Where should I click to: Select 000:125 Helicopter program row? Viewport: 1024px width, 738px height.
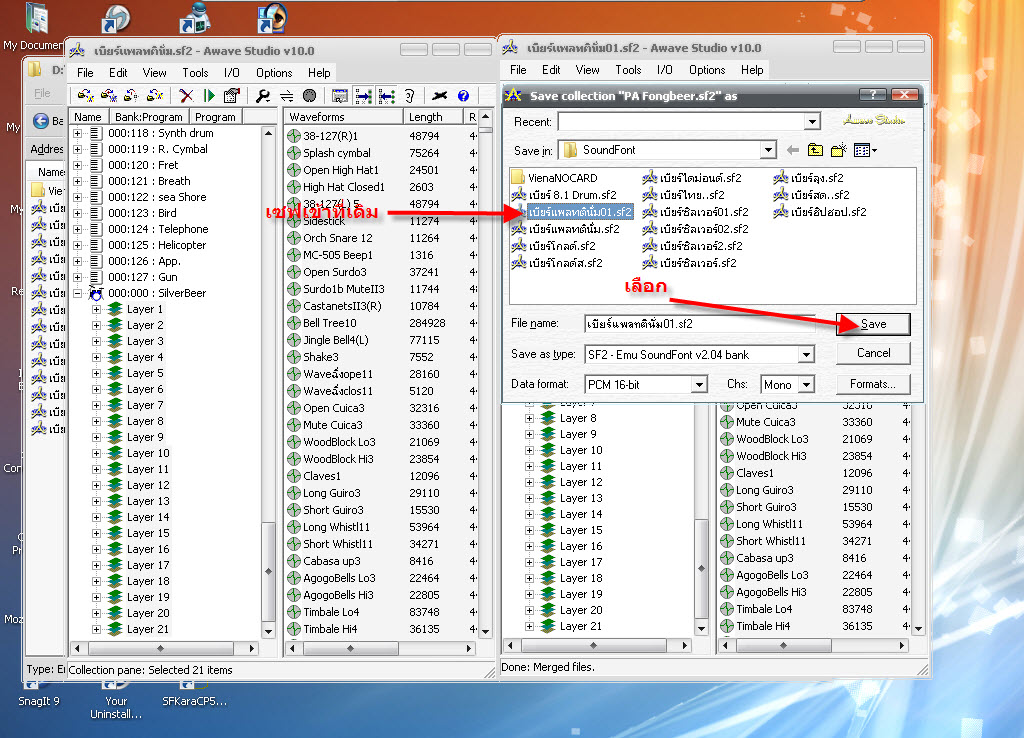[x=157, y=245]
